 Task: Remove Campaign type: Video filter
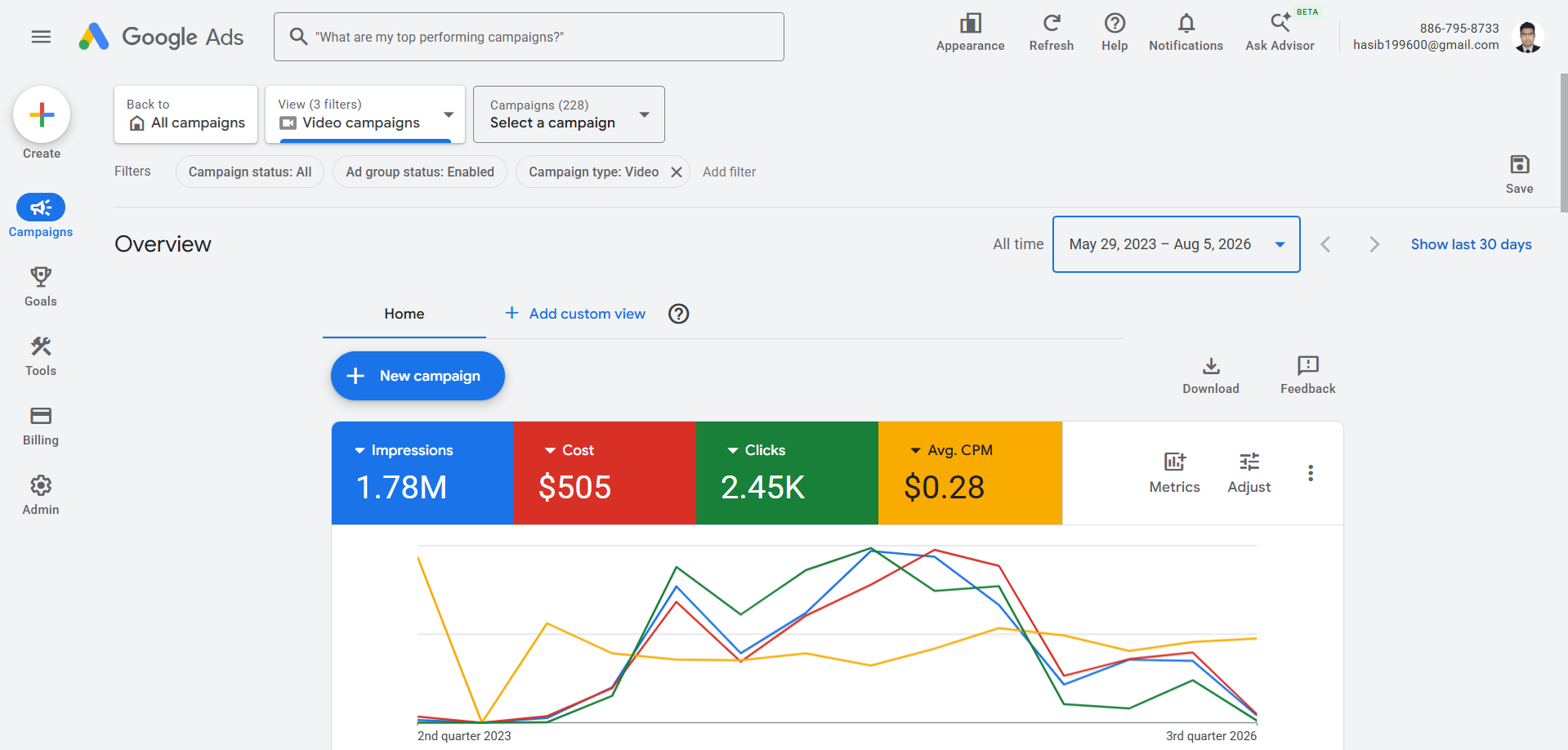[x=676, y=172]
